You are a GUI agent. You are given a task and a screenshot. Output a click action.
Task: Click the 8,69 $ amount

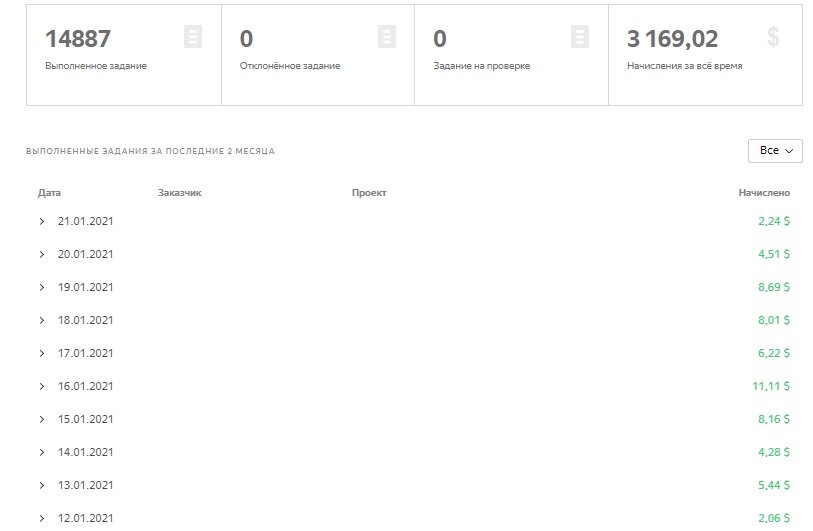tap(774, 287)
